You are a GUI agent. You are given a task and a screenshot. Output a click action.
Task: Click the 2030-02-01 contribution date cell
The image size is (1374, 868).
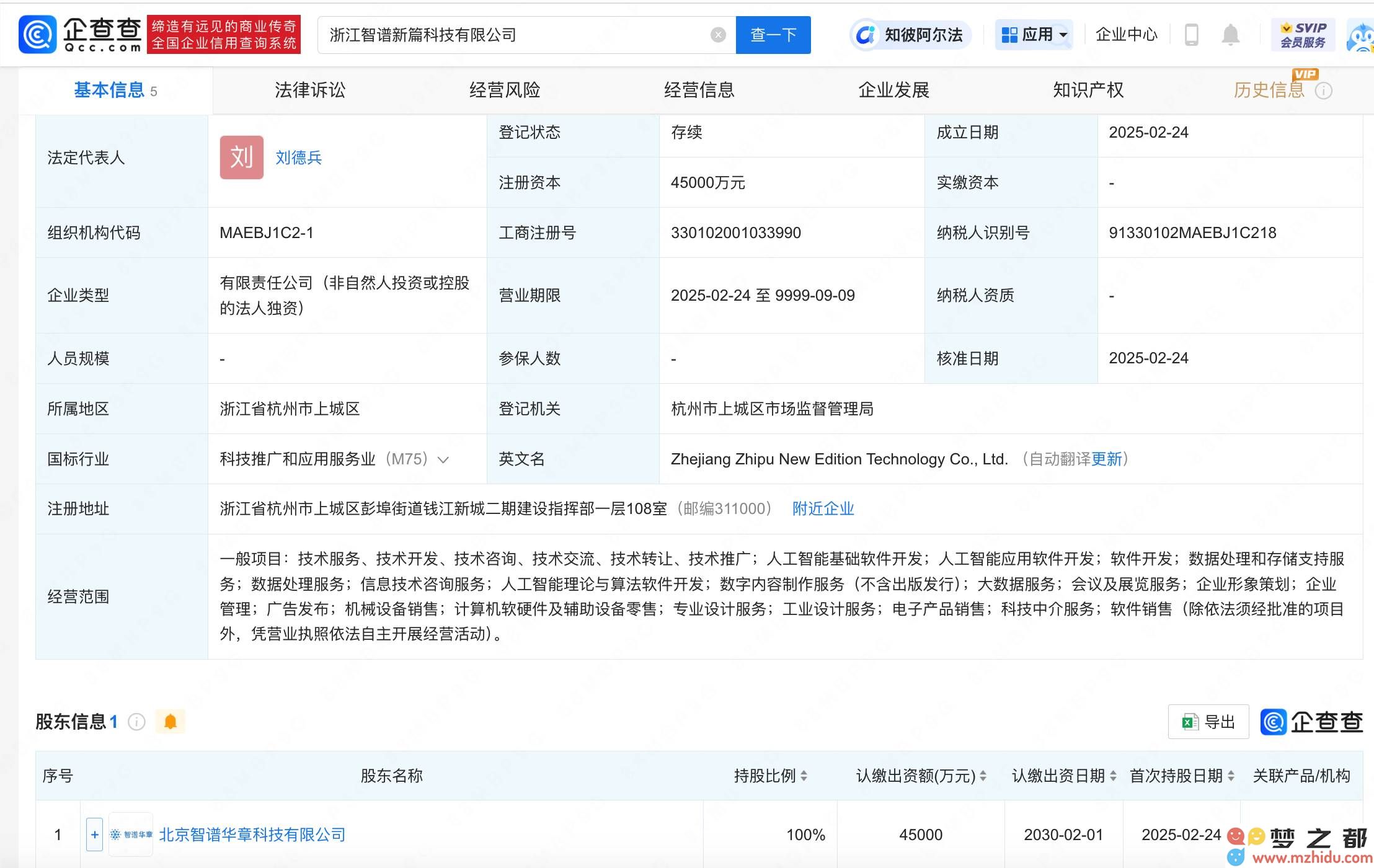click(x=1063, y=835)
